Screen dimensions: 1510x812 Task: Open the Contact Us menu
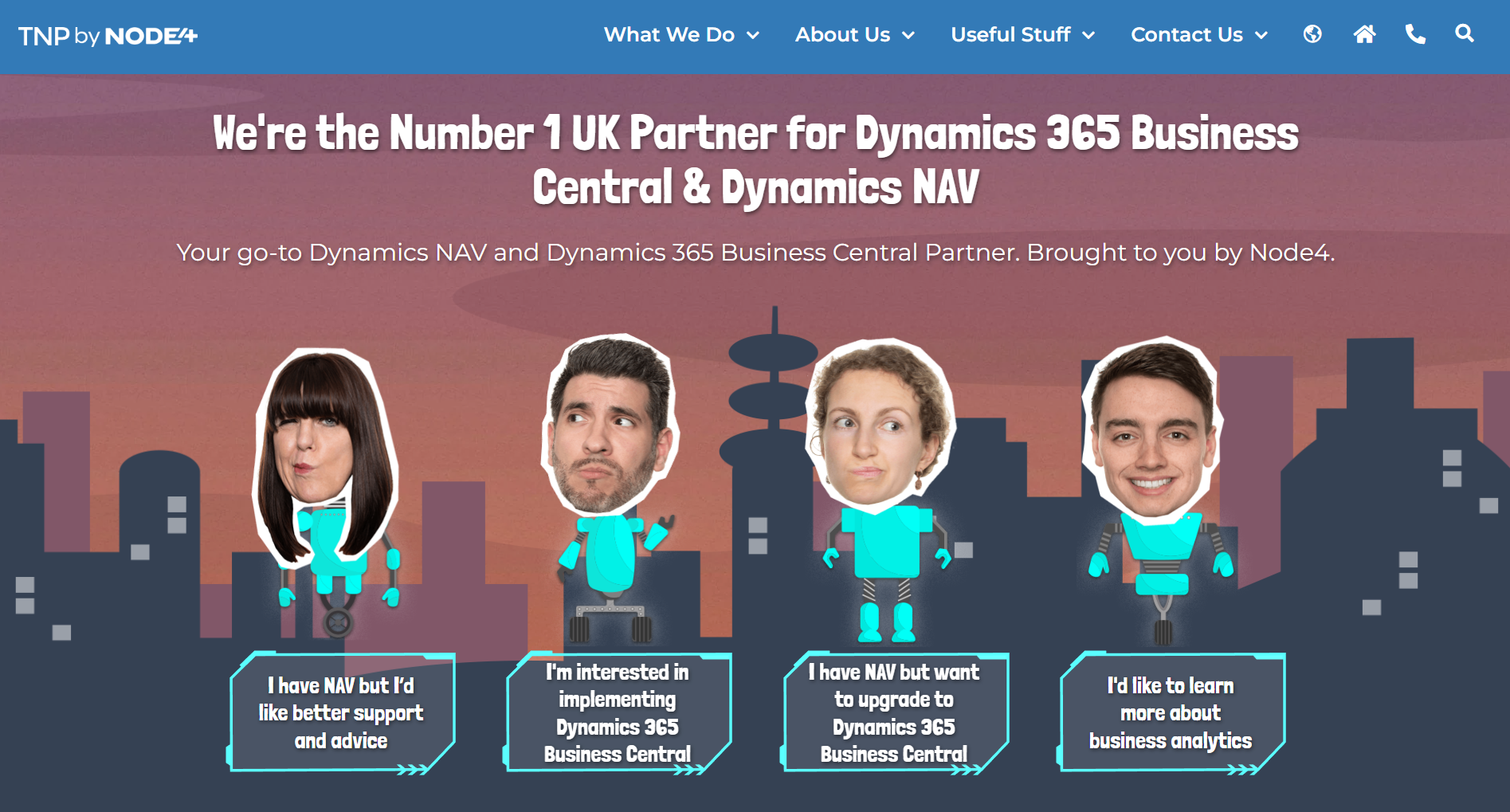(x=1186, y=35)
